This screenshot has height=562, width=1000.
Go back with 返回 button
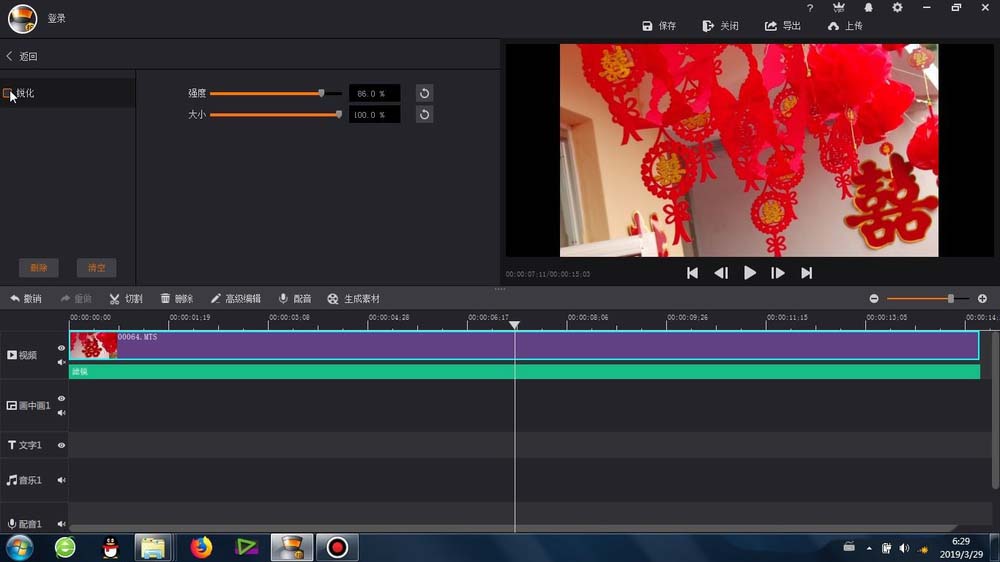click(22, 56)
